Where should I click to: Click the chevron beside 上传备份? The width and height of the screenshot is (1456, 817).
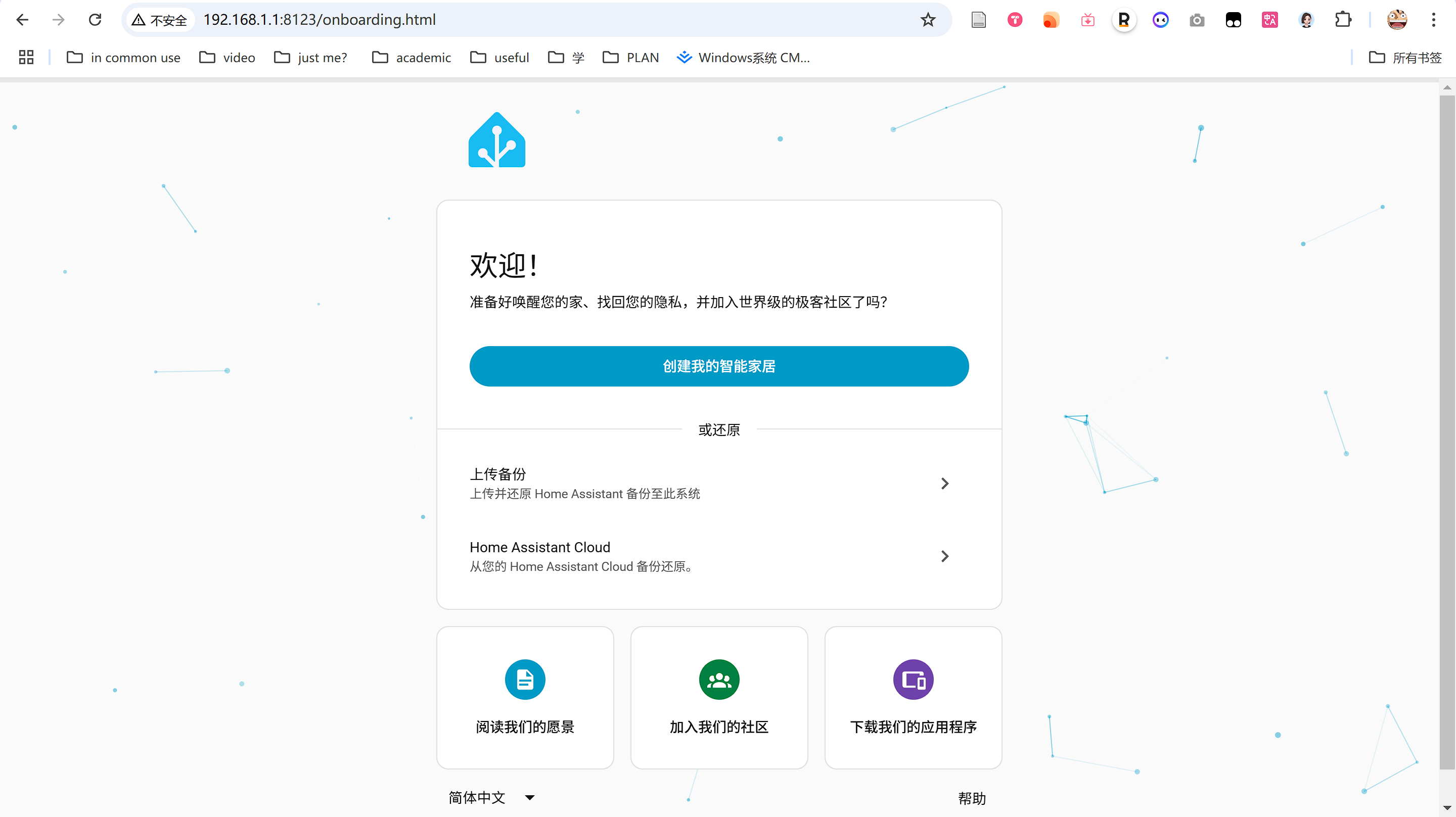pos(944,483)
